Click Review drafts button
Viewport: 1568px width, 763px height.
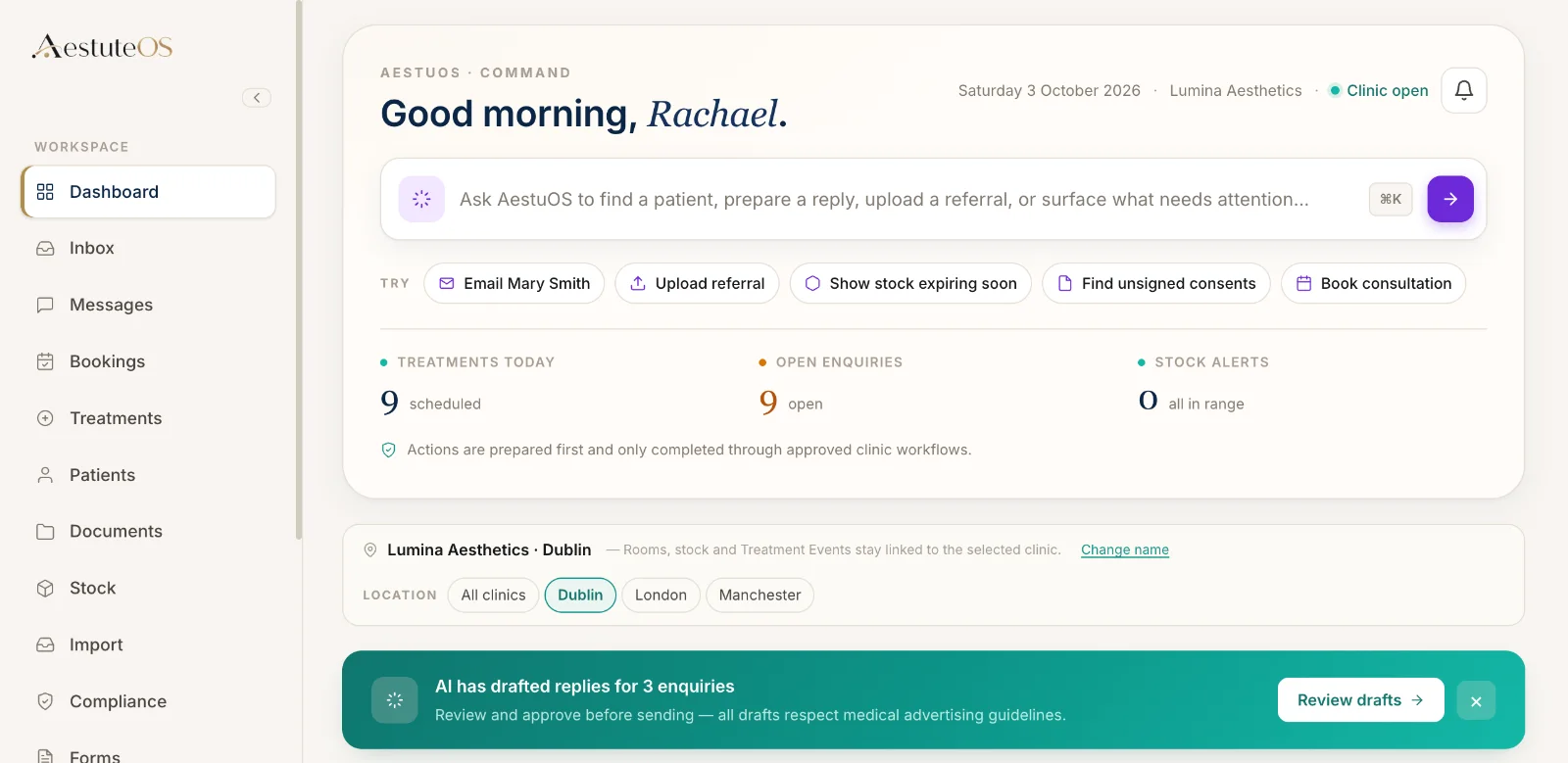(x=1360, y=700)
